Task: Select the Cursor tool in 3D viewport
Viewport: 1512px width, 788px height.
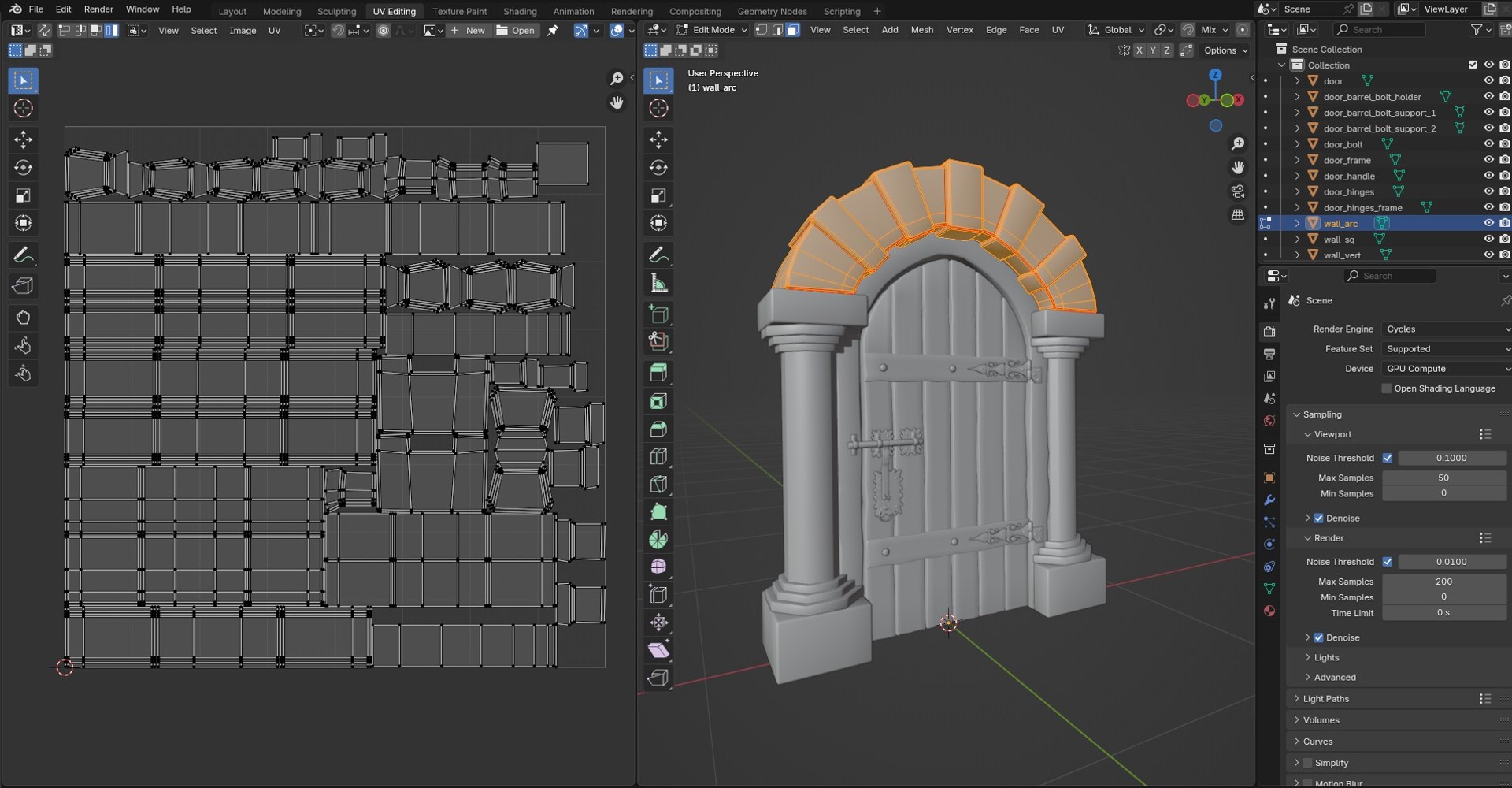Action: coord(658,108)
